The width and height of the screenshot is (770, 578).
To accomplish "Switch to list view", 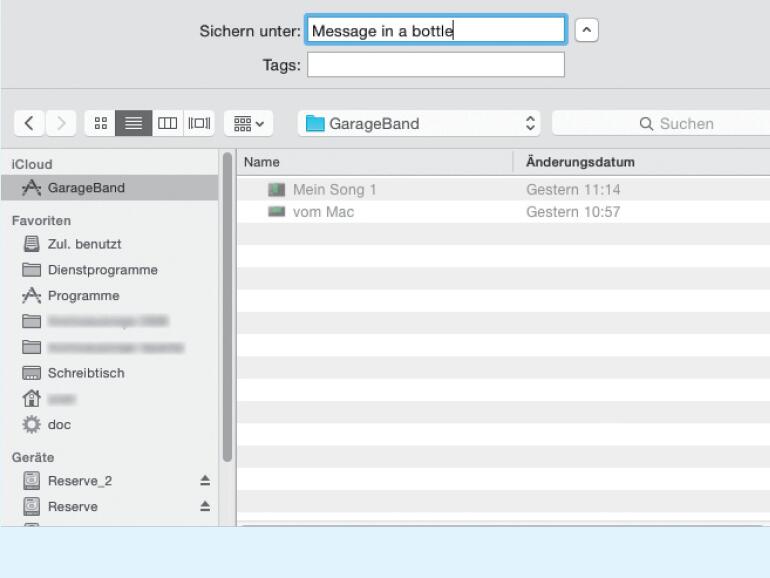I will click(x=134, y=123).
